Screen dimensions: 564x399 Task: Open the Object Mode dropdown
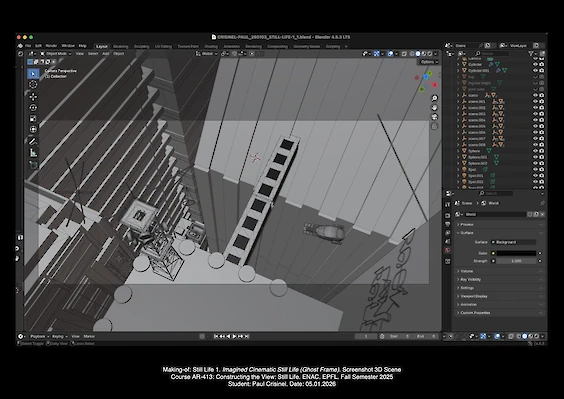tap(56, 54)
